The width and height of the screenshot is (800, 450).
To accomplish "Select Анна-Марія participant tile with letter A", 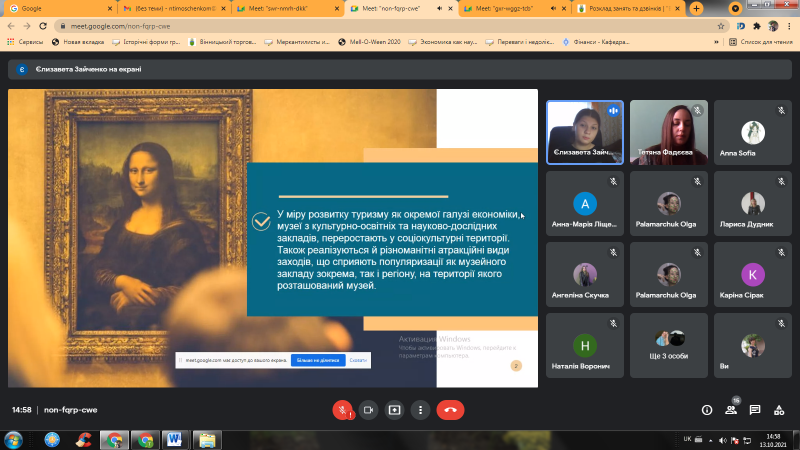I will click(585, 203).
